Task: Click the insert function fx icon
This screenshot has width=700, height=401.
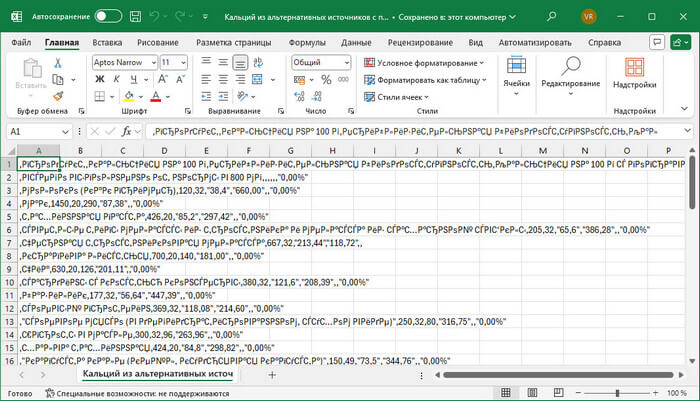Action: tap(127, 131)
